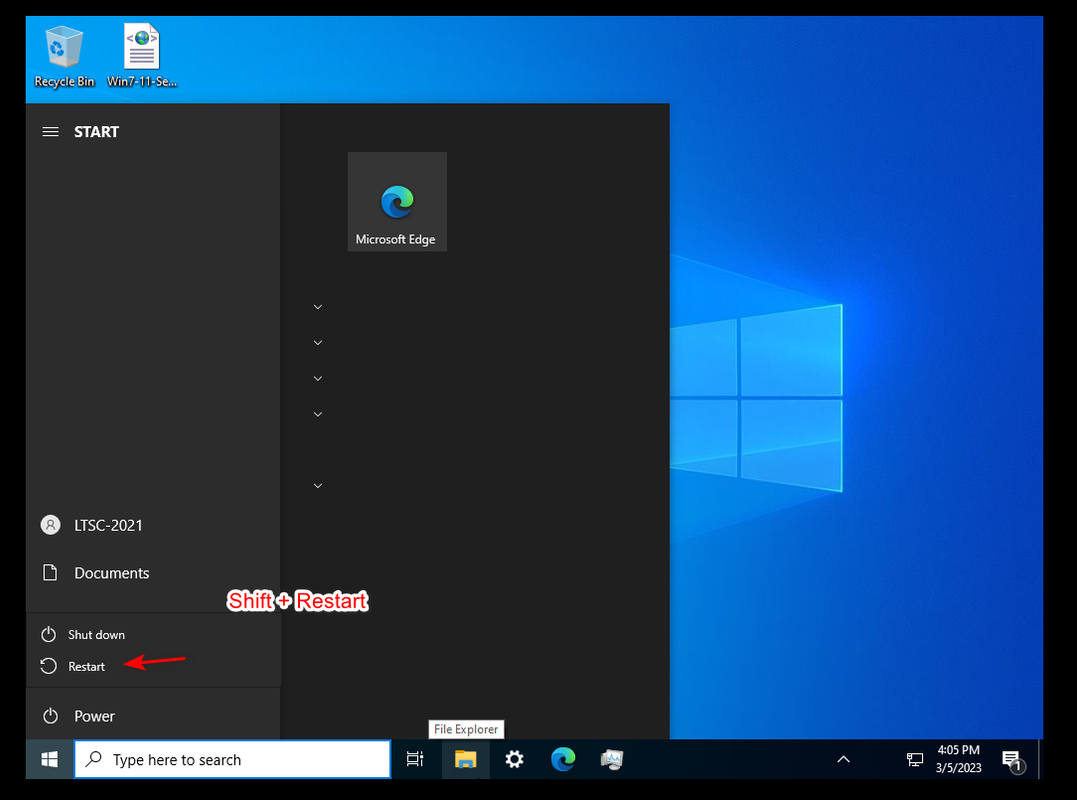Viewport: 1077px width, 800px height.
Task: Open the Recycle Bin desktop icon
Action: coord(64,56)
